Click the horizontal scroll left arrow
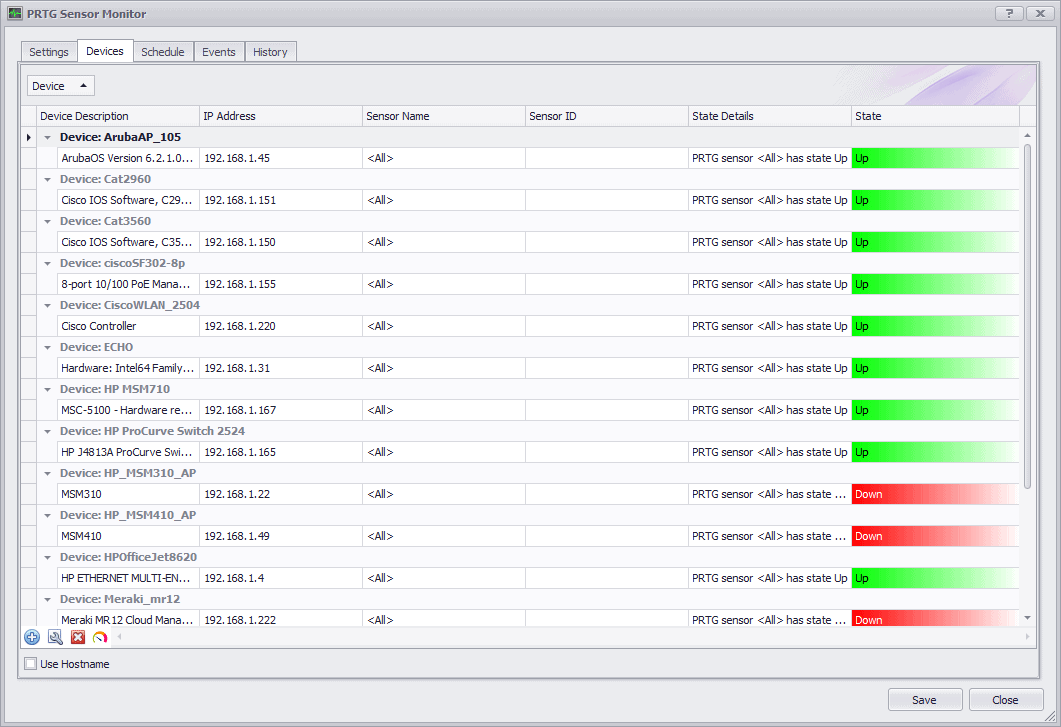 pos(119,636)
